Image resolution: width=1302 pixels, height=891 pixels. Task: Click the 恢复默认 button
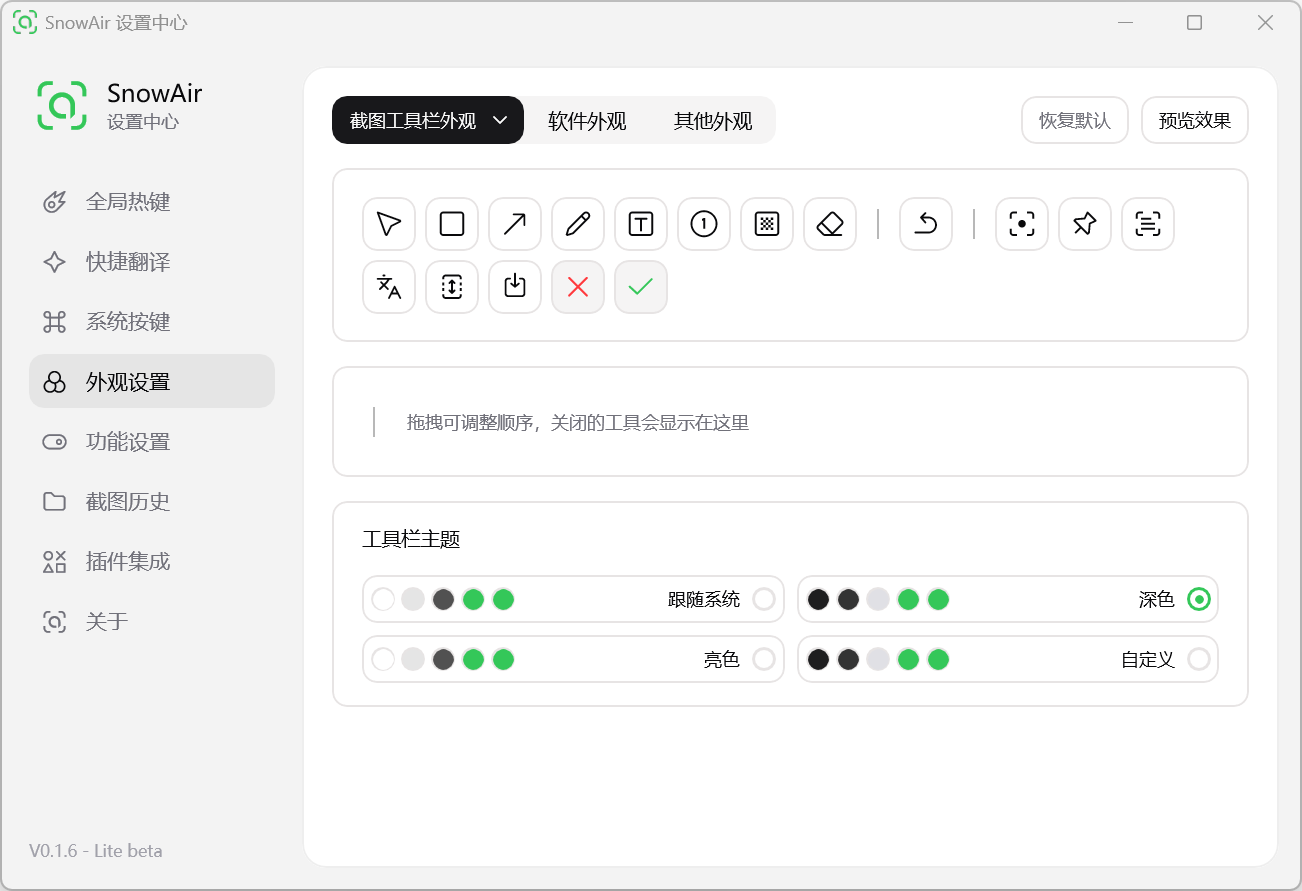click(1075, 120)
